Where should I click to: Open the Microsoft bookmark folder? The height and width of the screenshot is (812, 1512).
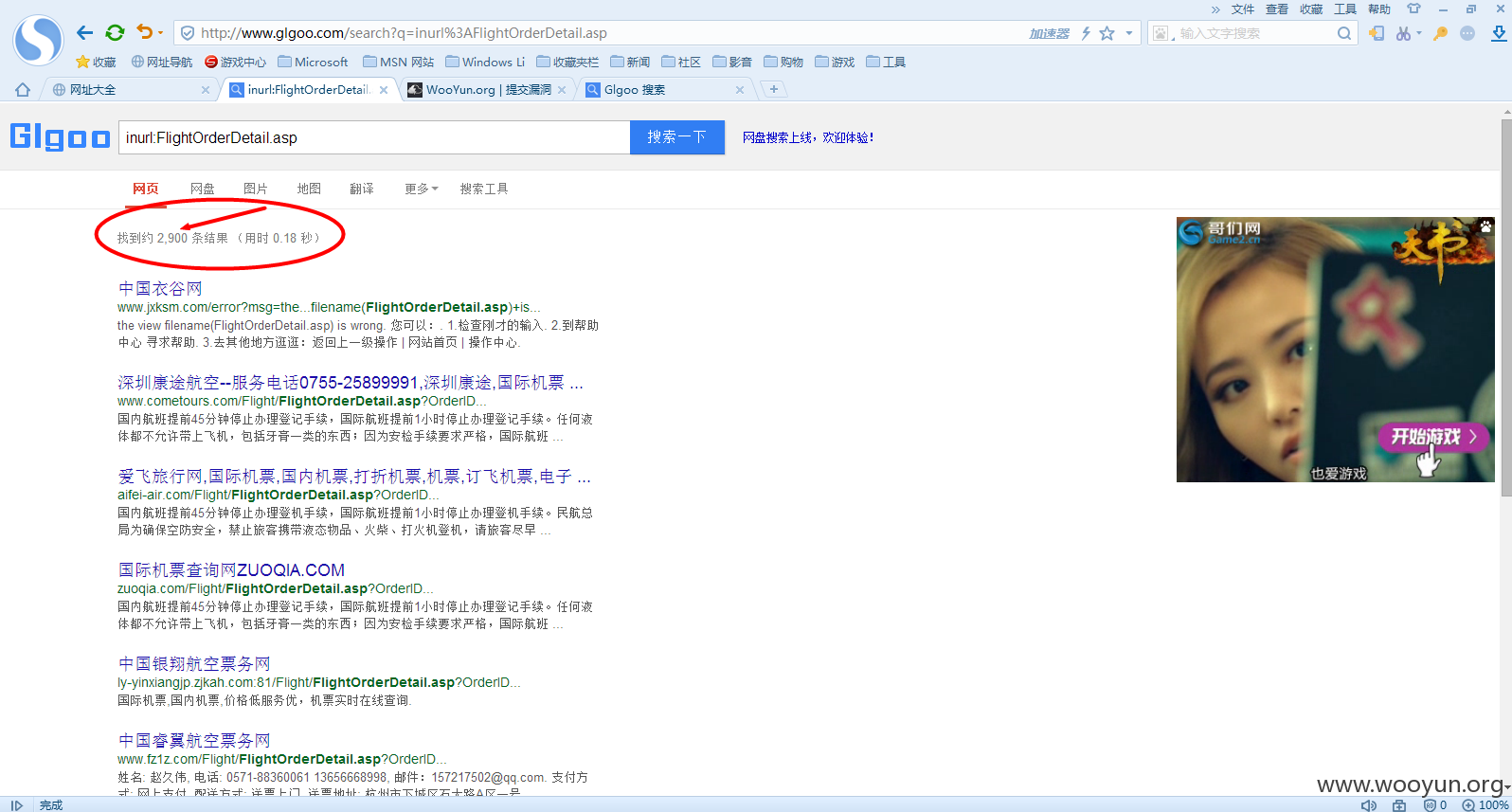[x=313, y=62]
